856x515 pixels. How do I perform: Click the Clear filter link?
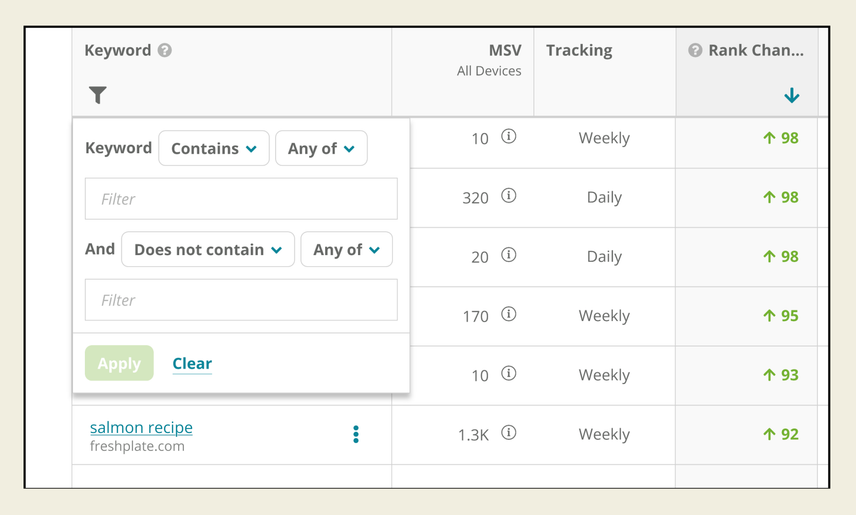(x=192, y=363)
